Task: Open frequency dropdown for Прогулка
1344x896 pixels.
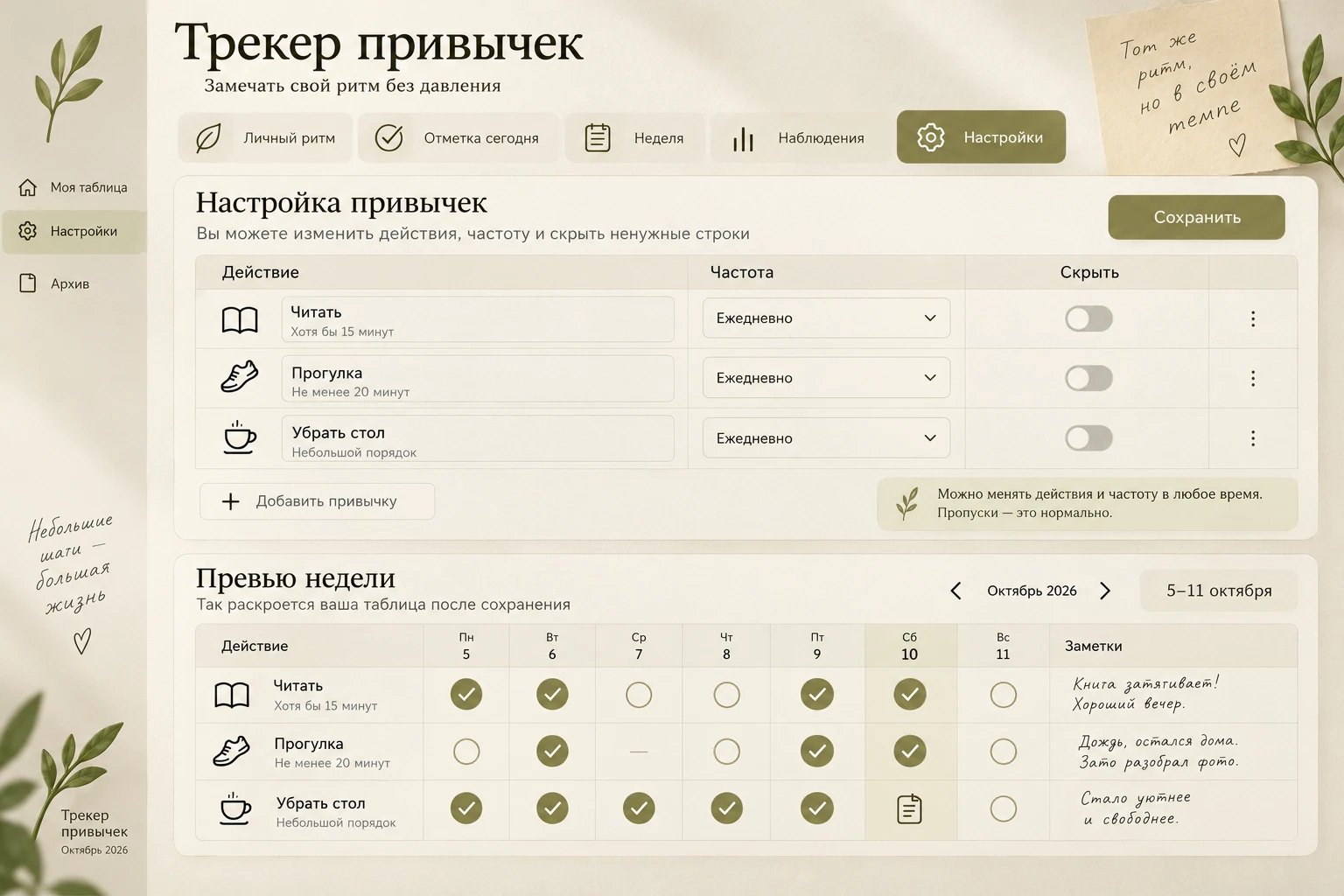Action: (x=826, y=378)
